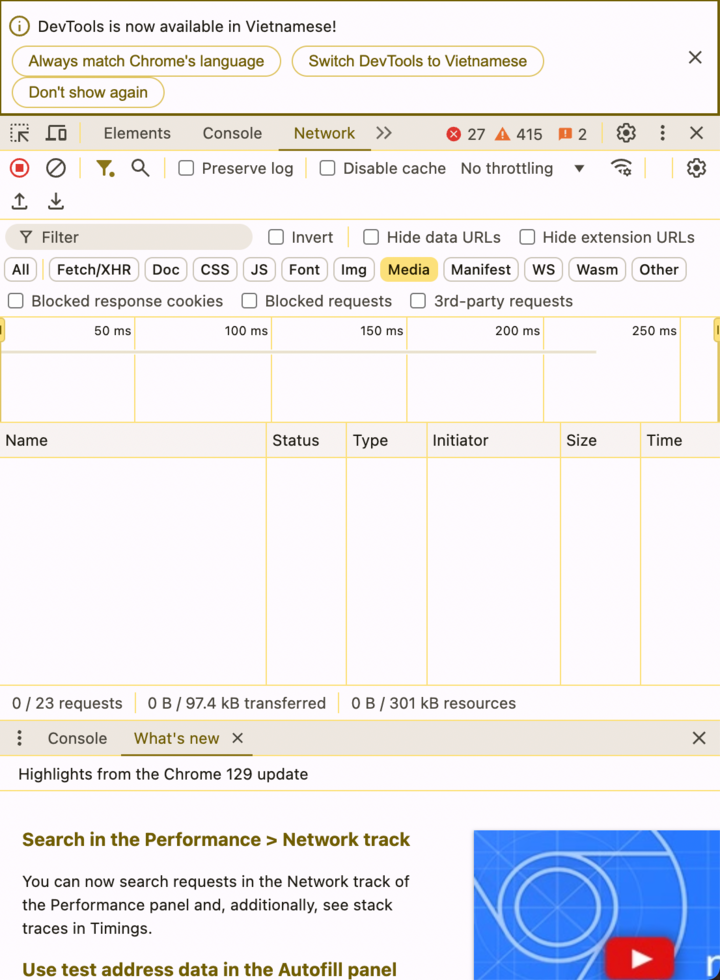Sort by the Initiator column header
Image resolution: width=720 pixels, height=980 pixels.
pyautogui.click(x=494, y=440)
